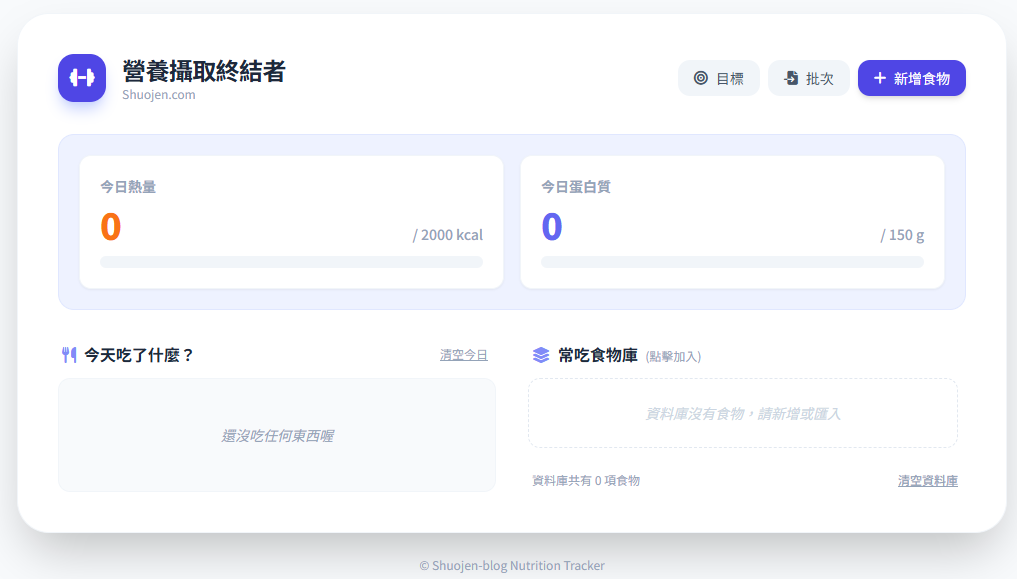Click the empty food library placeholder box
Viewport: 1017px width, 579px height.
click(742, 413)
